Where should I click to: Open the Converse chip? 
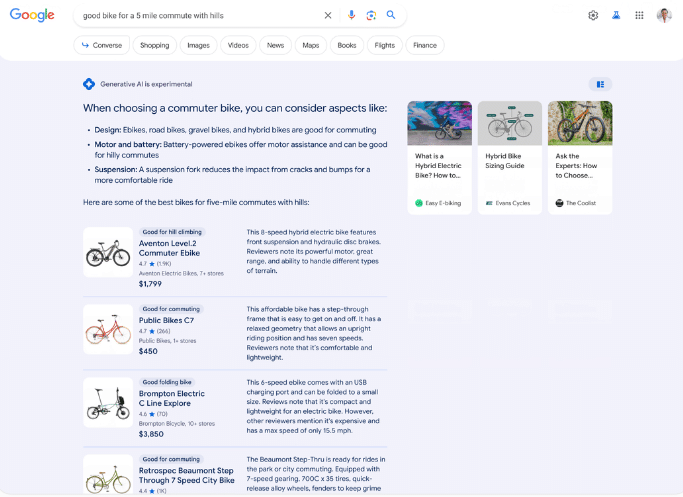101,45
